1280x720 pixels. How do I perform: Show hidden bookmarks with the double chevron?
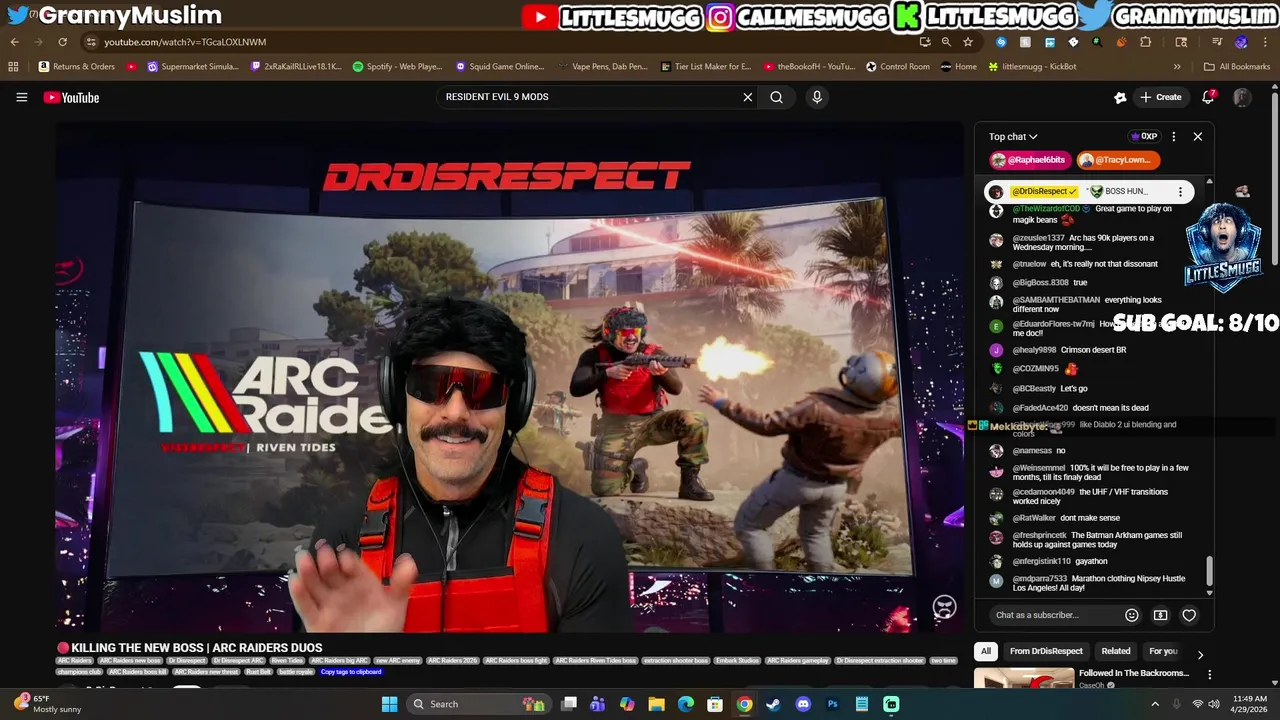click(1177, 67)
